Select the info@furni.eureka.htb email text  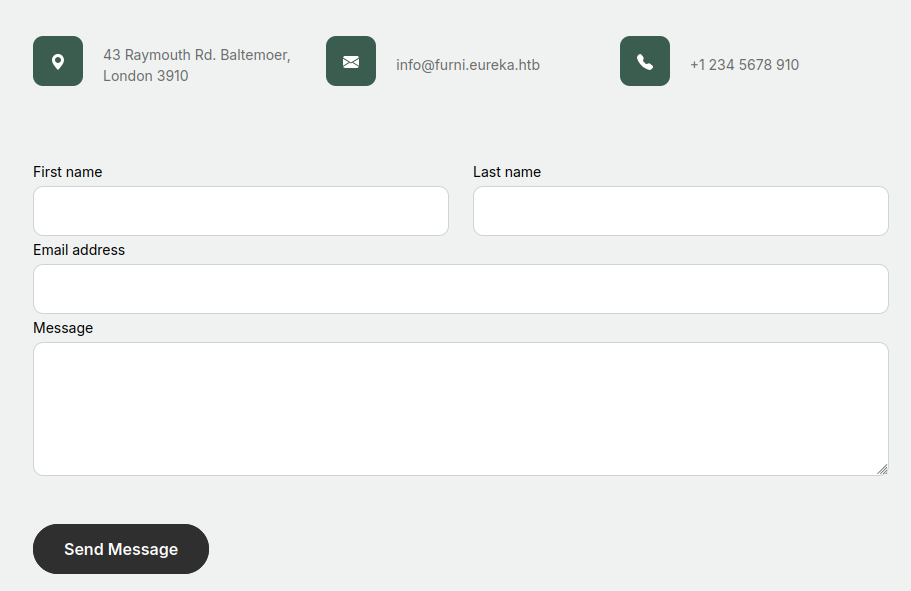(x=467, y=65)
